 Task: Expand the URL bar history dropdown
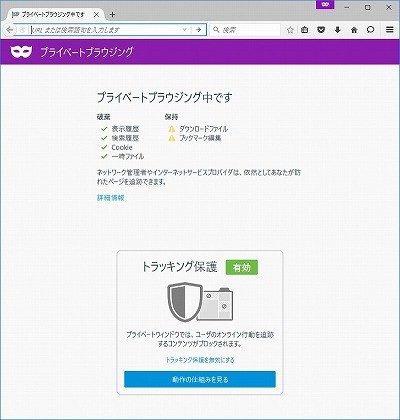click(185, 30)
